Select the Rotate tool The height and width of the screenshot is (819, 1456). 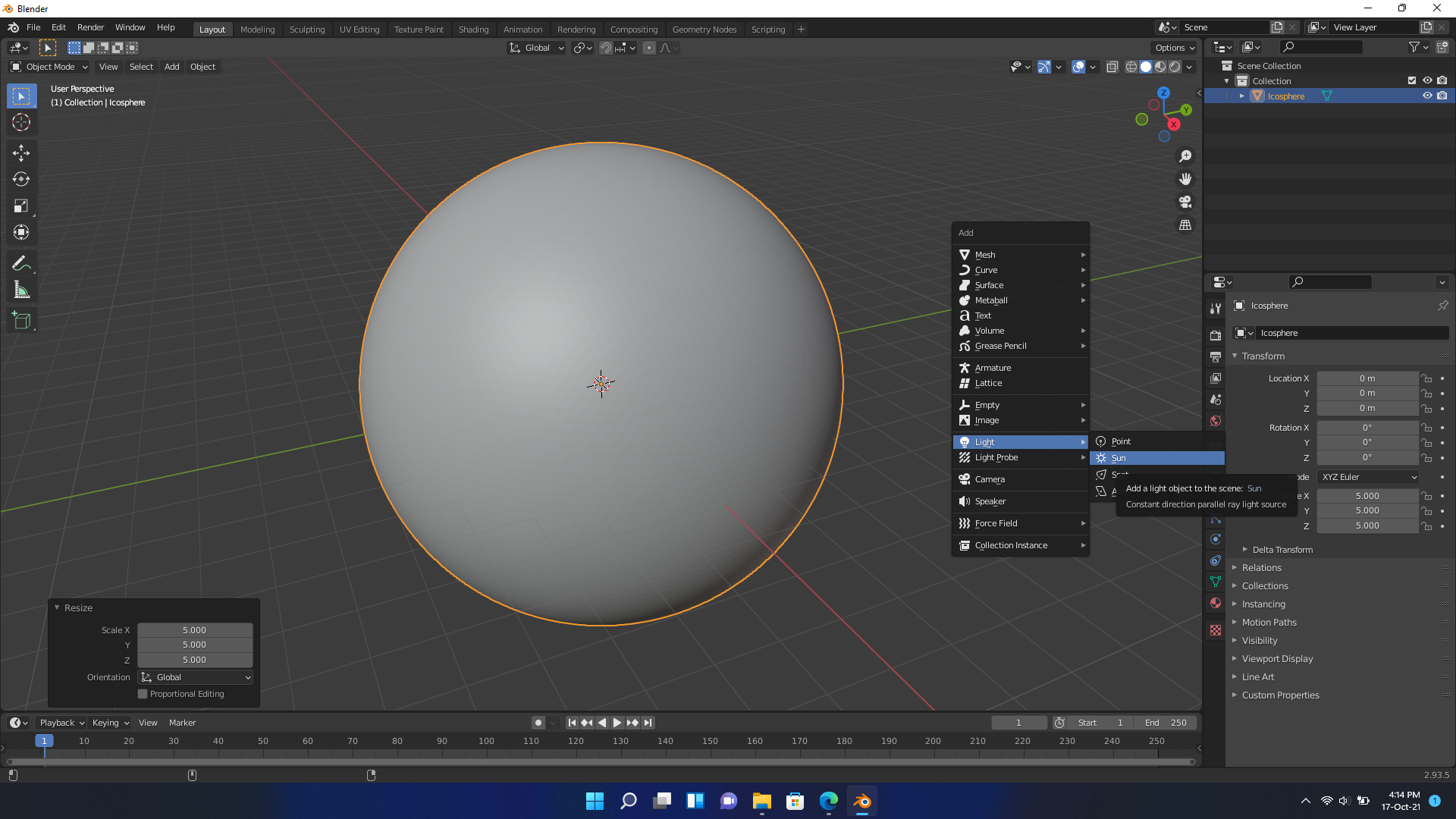(21, 180)
